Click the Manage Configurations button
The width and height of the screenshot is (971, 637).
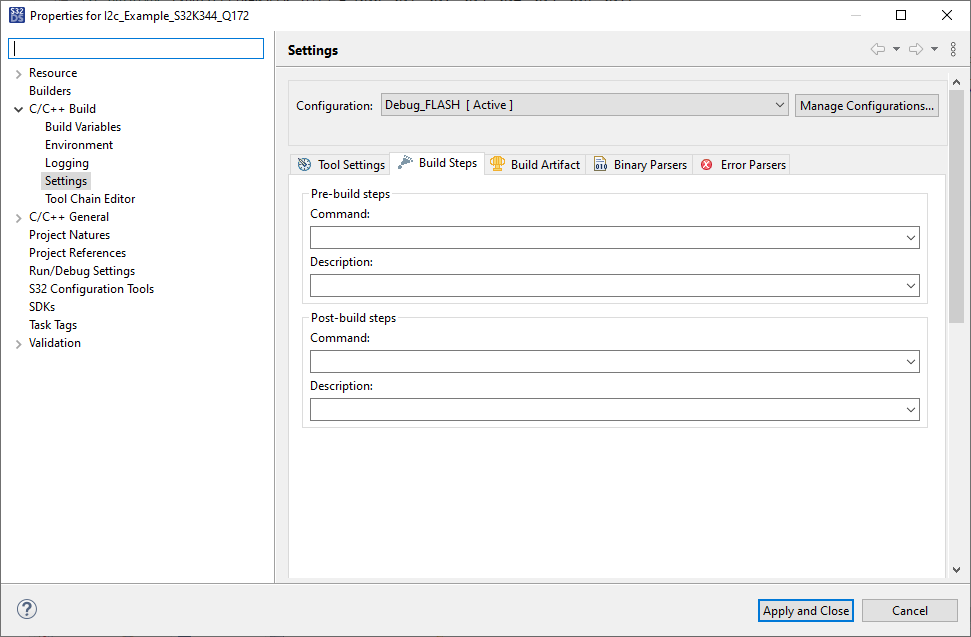point(866,104)
